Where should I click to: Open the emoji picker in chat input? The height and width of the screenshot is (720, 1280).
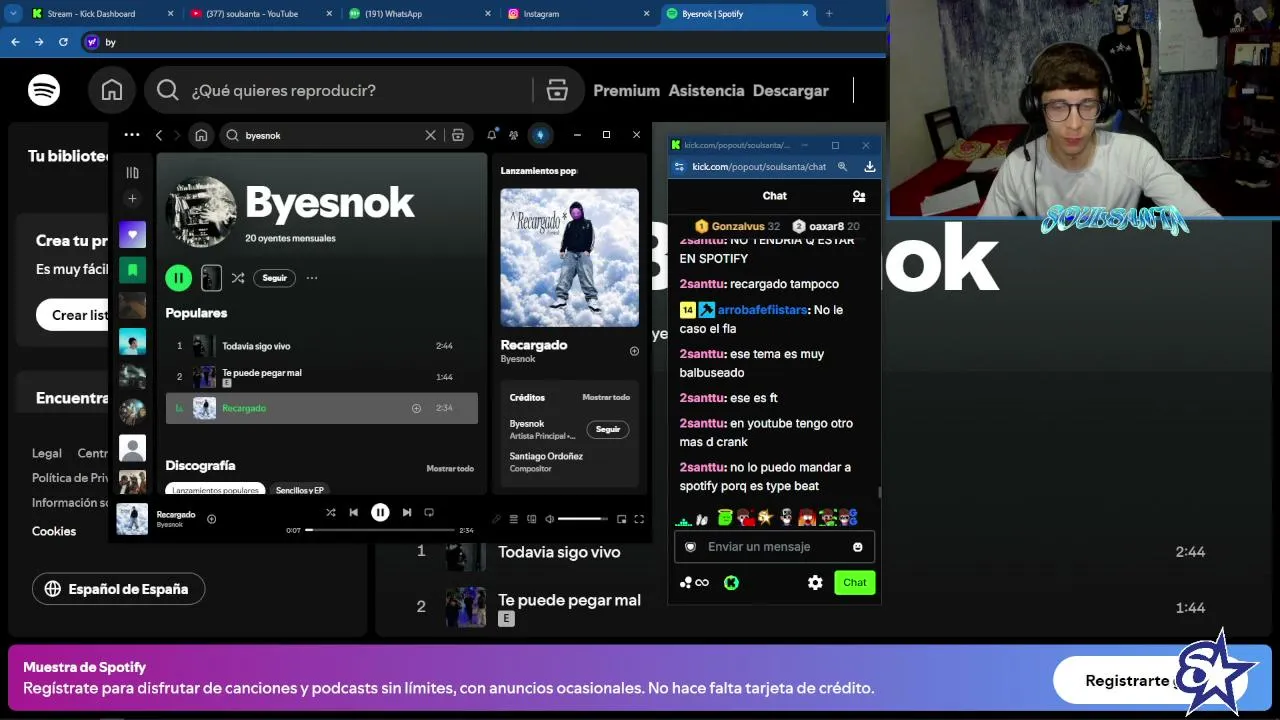click(857, 547)
